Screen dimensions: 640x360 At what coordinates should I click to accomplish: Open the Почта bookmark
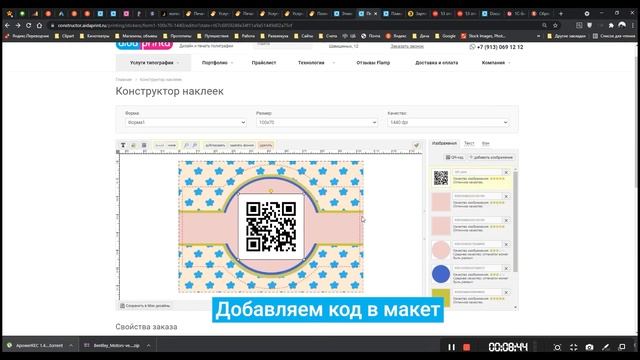click(371, 36)
